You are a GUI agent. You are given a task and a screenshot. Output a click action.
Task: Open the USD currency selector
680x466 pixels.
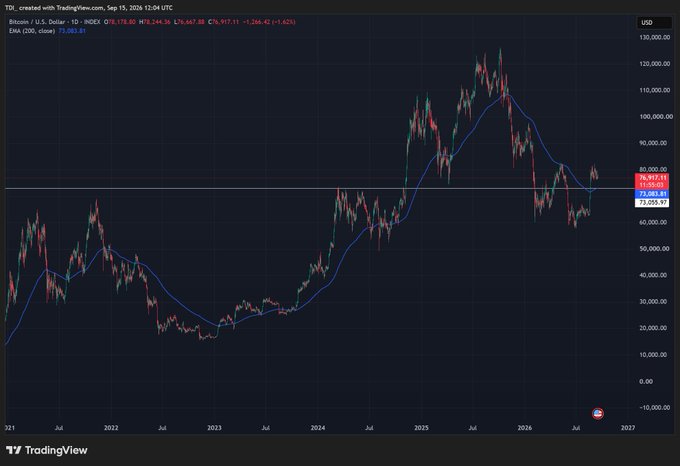[654, 23]
